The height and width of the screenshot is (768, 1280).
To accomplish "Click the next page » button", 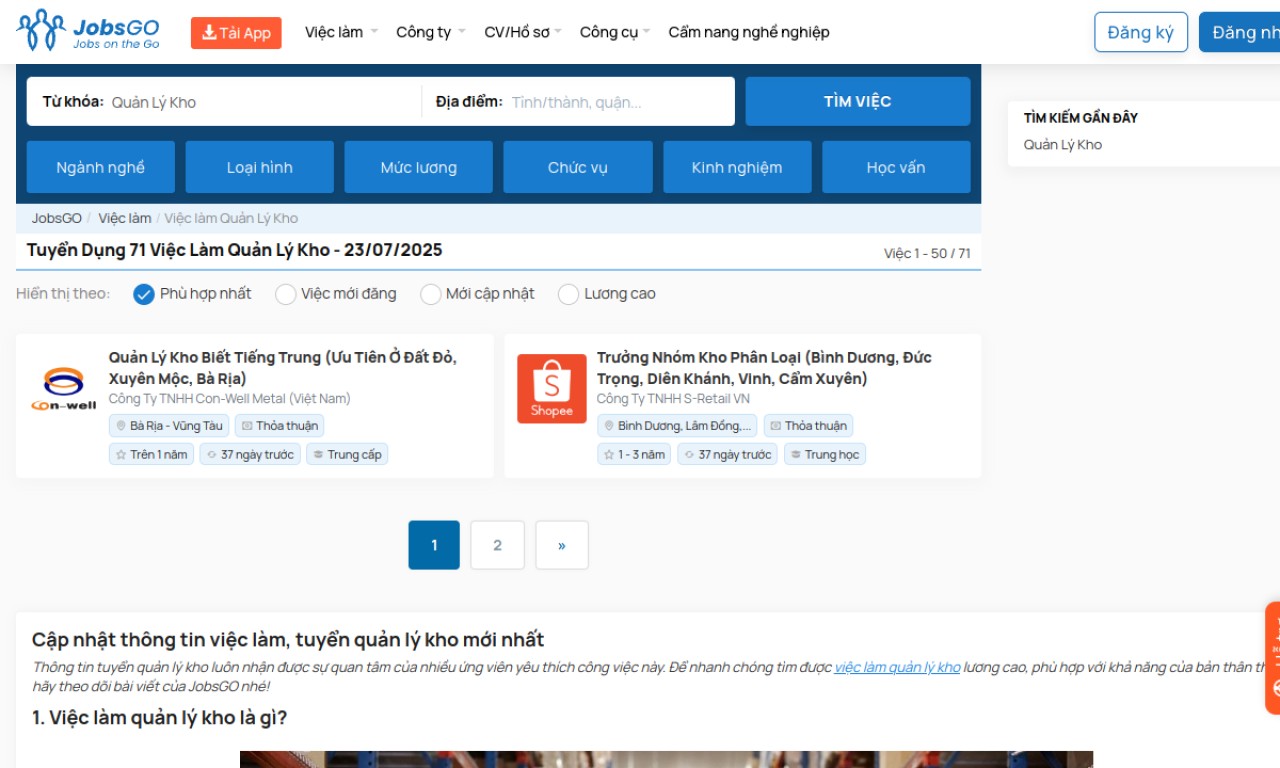I will [x=562, y=545].
